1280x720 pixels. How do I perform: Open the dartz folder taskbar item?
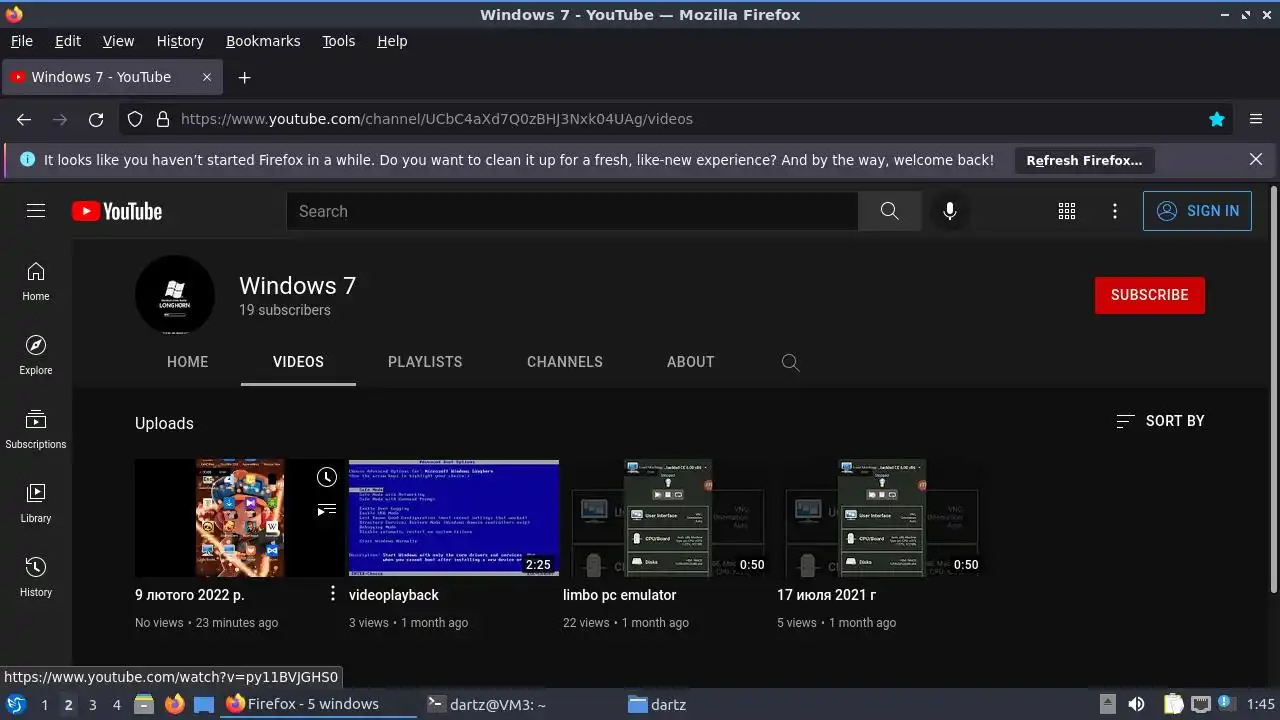[x=657, y=705]
